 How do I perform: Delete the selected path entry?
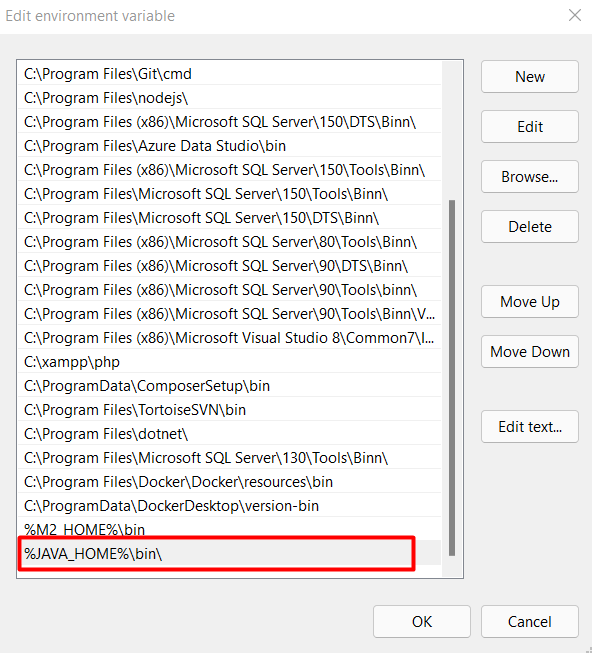(x=530, y=227)
